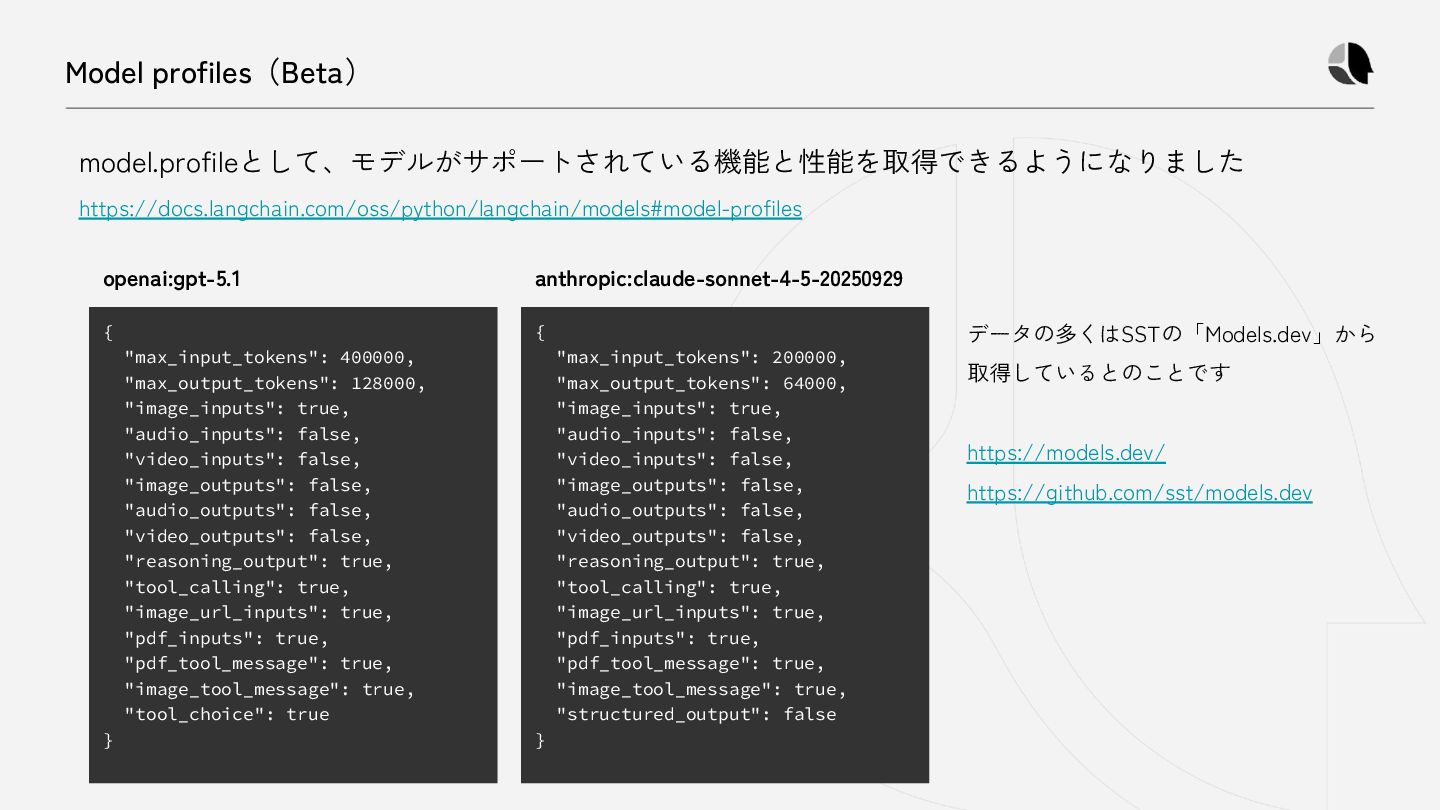
Task: Open the https://models.dev/ link
Action: pos(1066,453)
